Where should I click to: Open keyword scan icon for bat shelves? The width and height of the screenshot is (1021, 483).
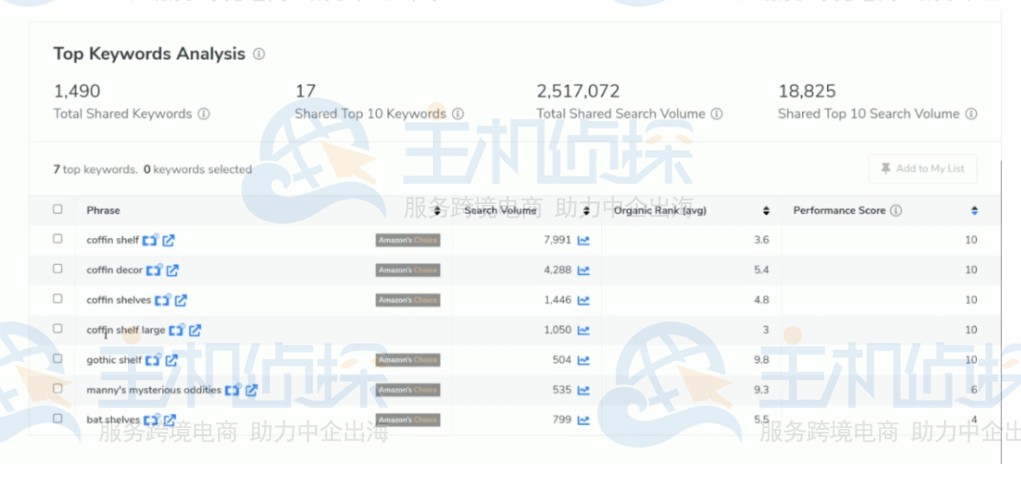click(x=151, y=419)
